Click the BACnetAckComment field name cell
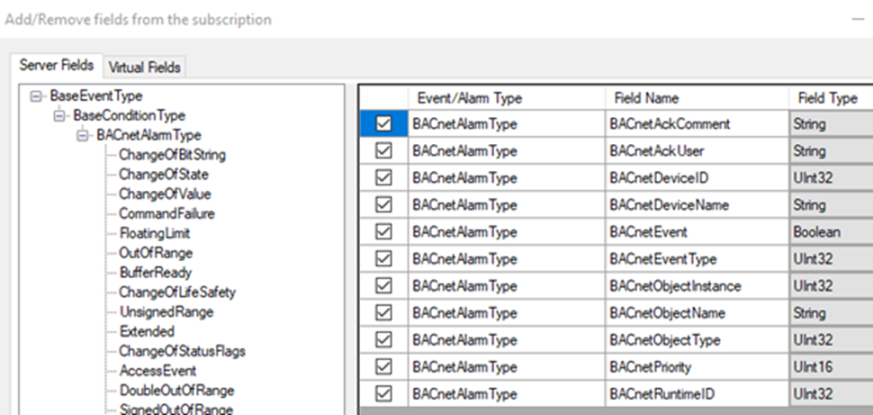Screen dimensions: 873x415 tap(697, 124)
